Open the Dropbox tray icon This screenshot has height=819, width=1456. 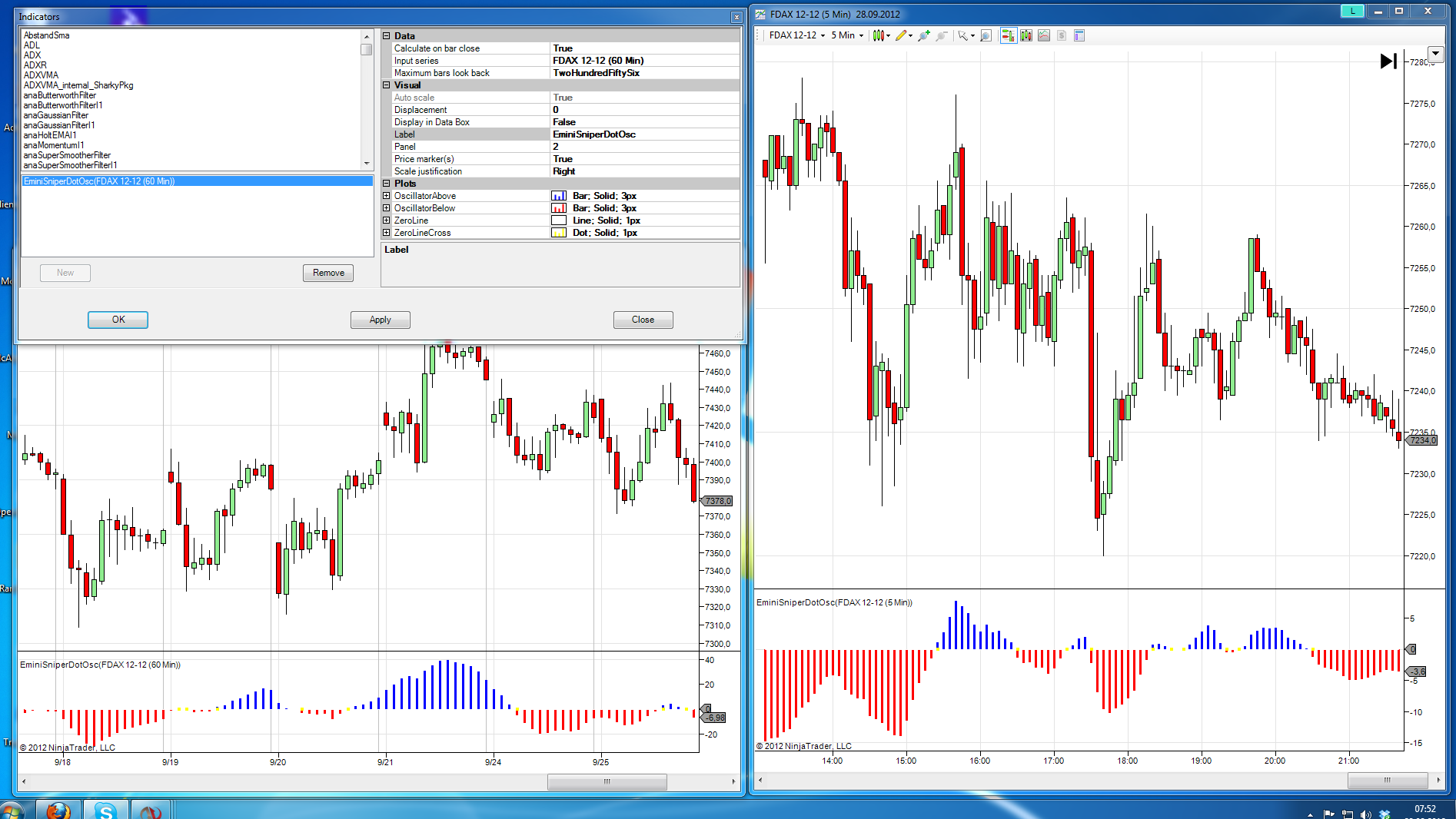tap(1385, 814)
